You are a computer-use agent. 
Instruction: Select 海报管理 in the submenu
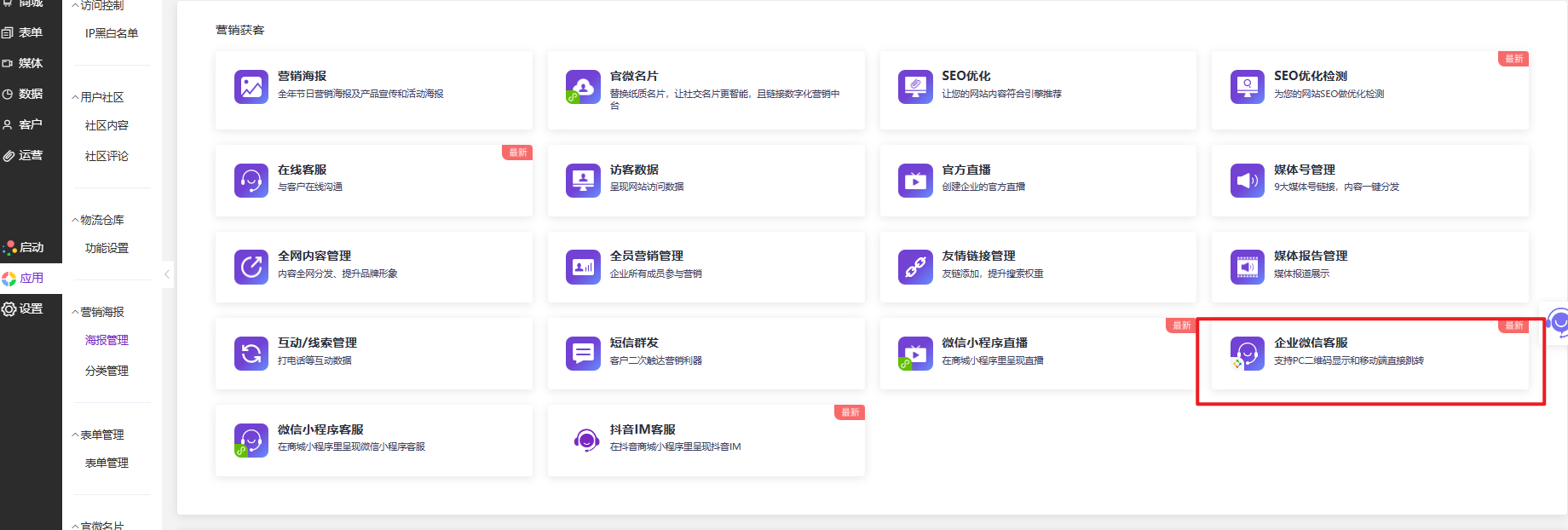[x=107, y=340]
